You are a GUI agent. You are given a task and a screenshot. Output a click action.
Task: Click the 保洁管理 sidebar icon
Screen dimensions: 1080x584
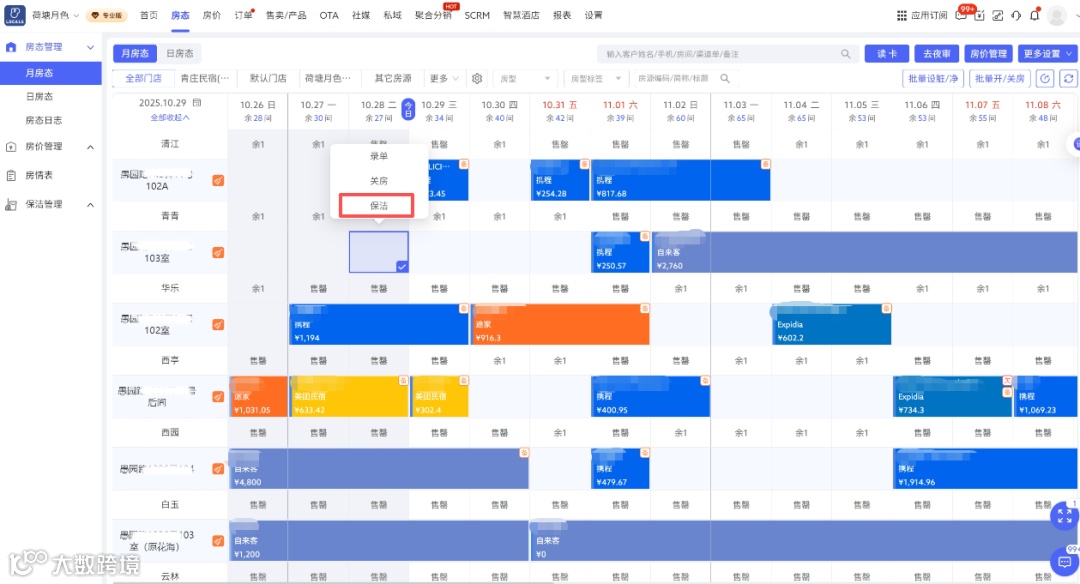pos(11,205)
